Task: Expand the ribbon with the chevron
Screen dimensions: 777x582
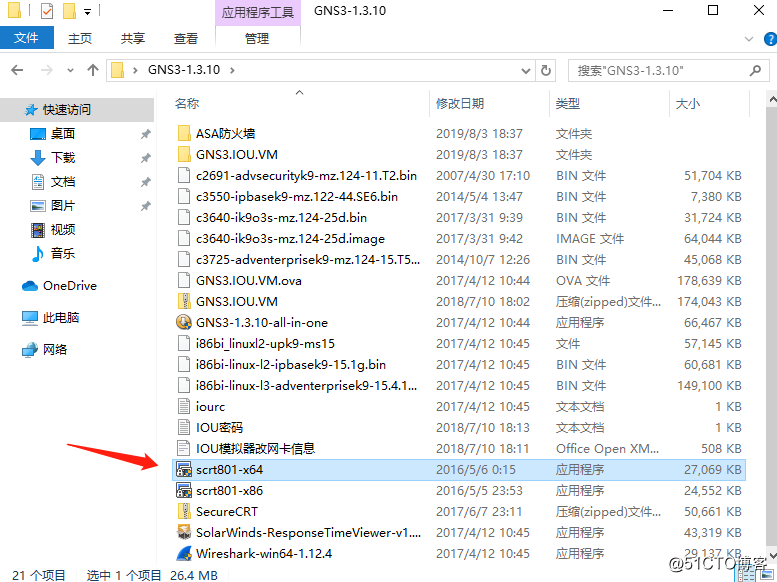Action: (x=749, y=39)
